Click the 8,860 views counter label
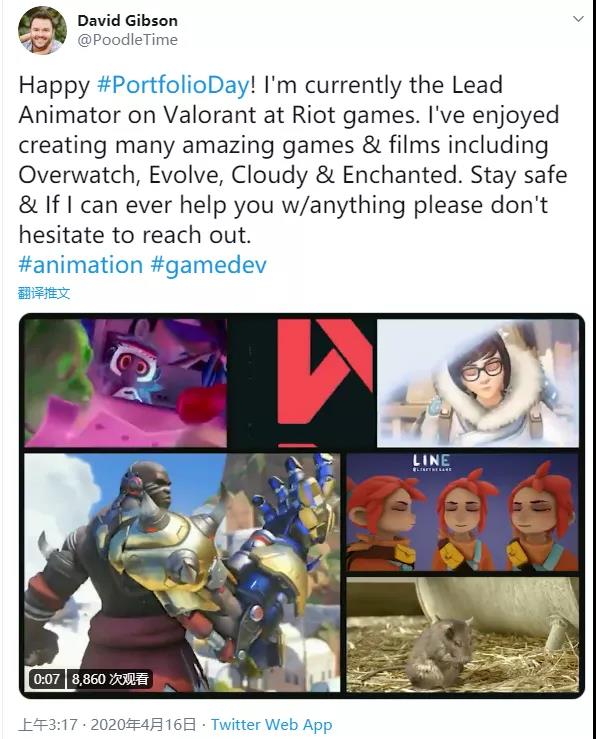Screen dimensions: 596x739 tap(110, 679)
